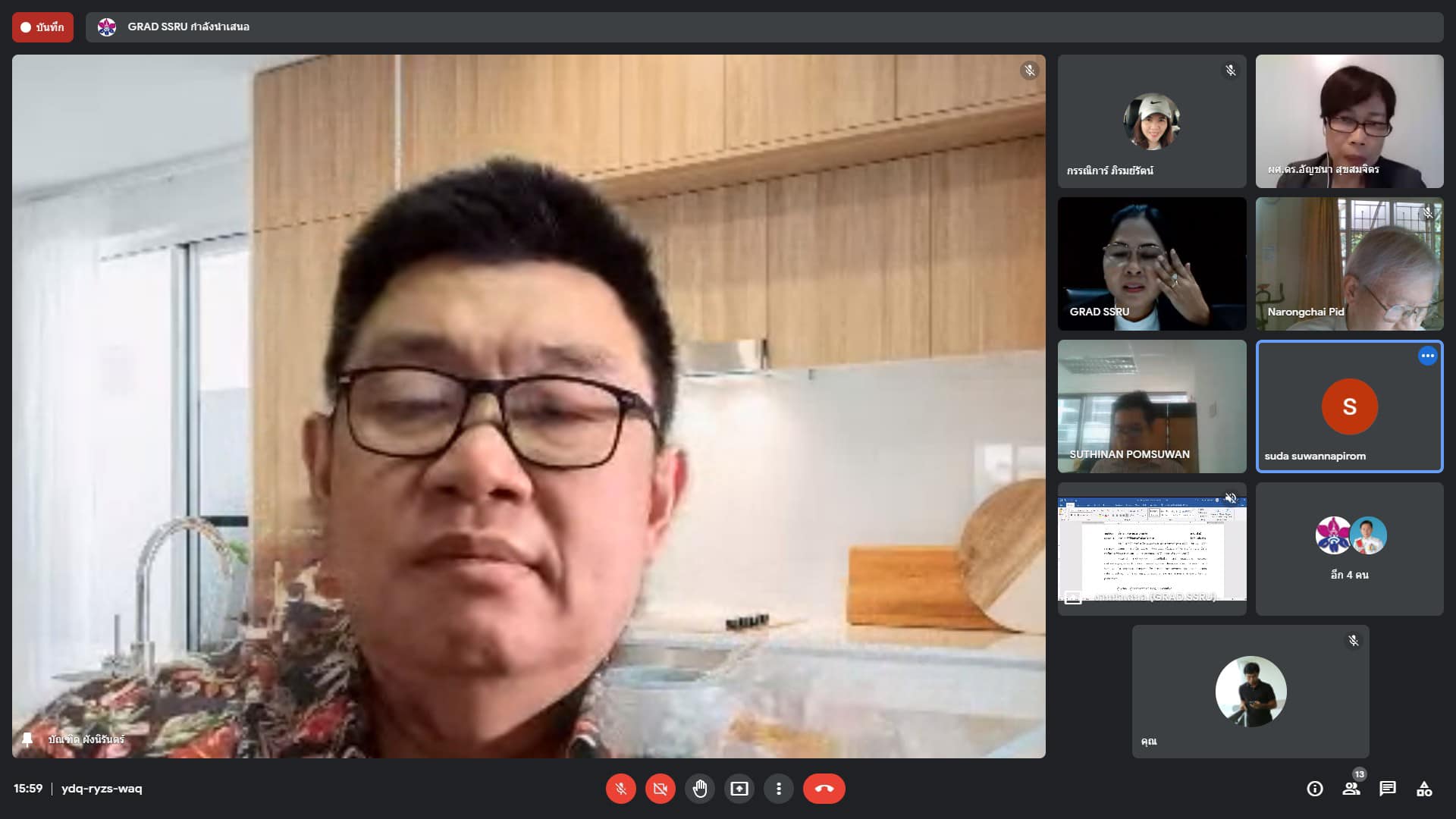Select the shared document presentation thumbnail
1456x819 pixels.
click(1151, 549)
